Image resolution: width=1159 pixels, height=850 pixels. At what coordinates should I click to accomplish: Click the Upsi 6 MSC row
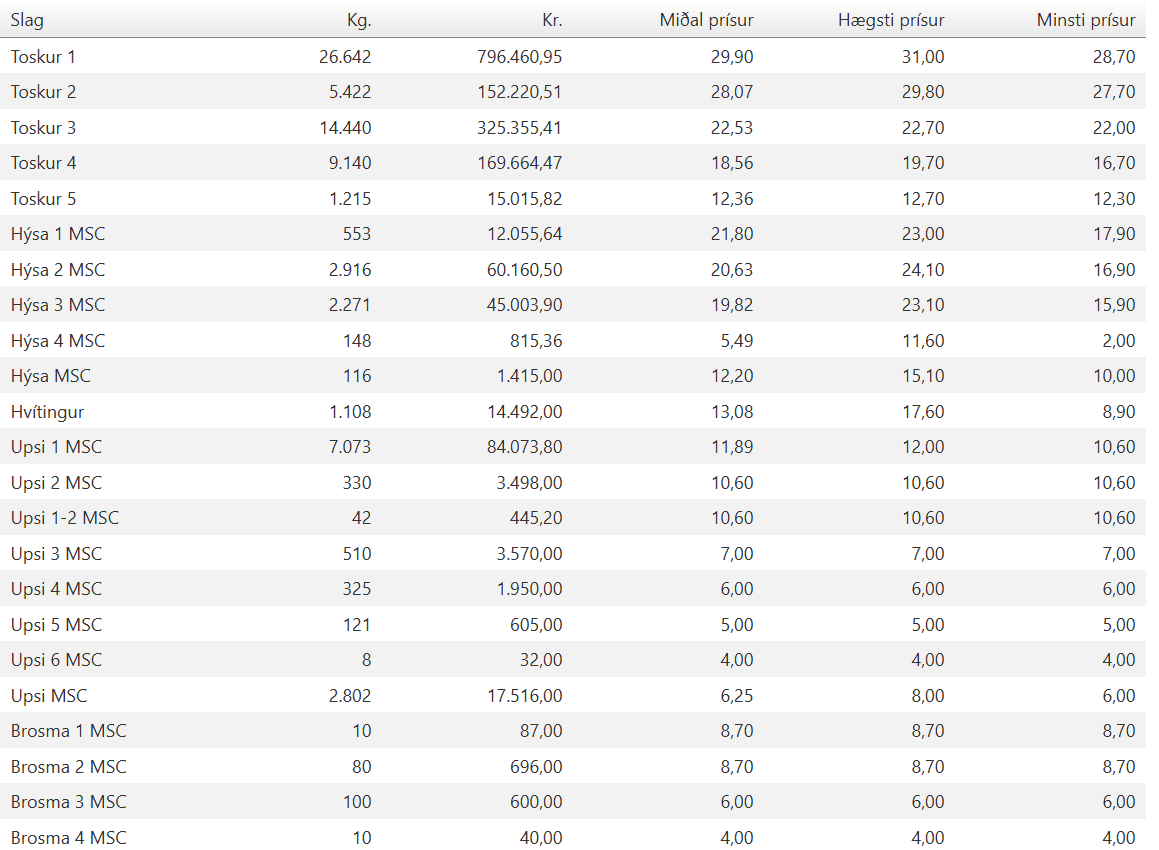tap(573, 660)
